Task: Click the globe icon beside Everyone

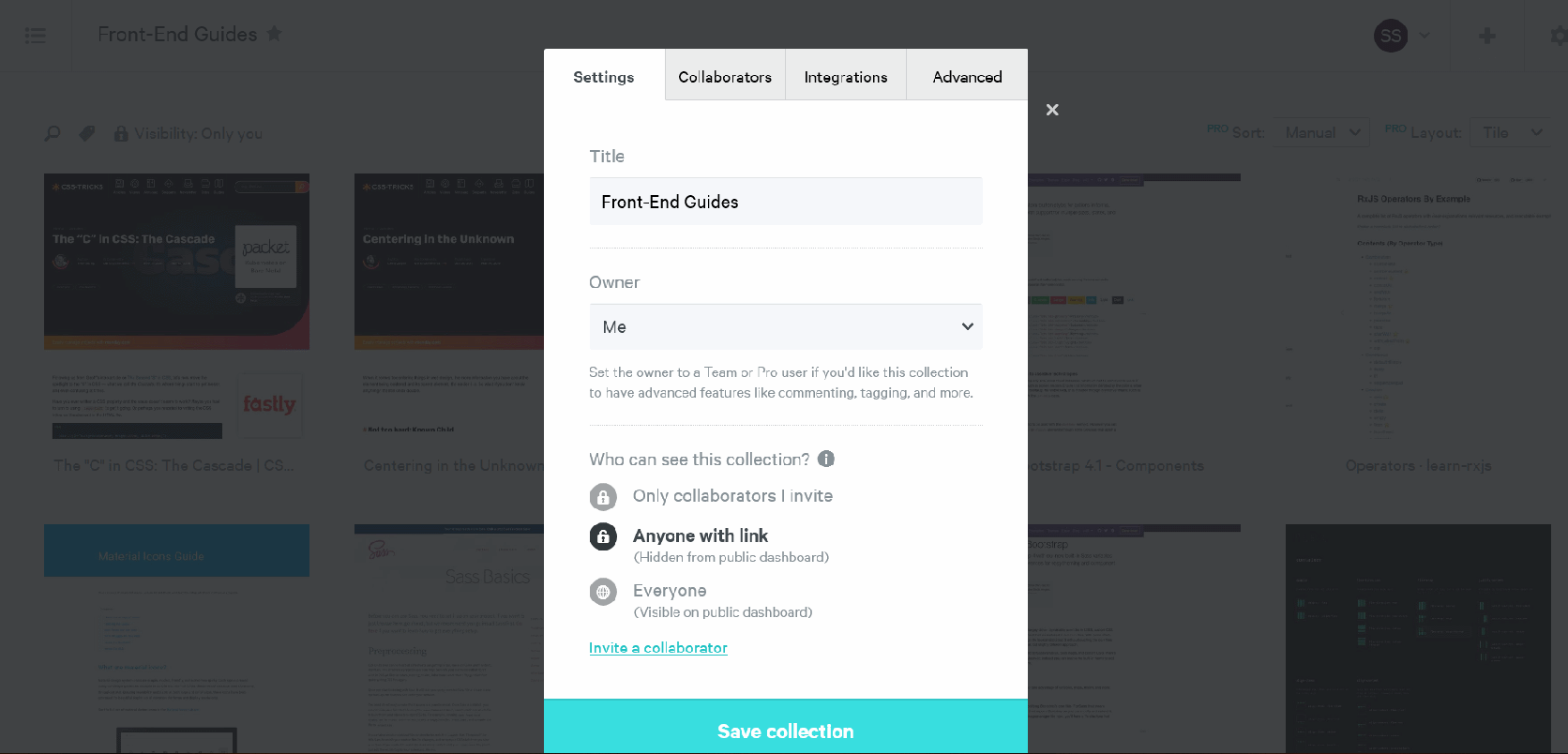Action: (x=603, y=591)
